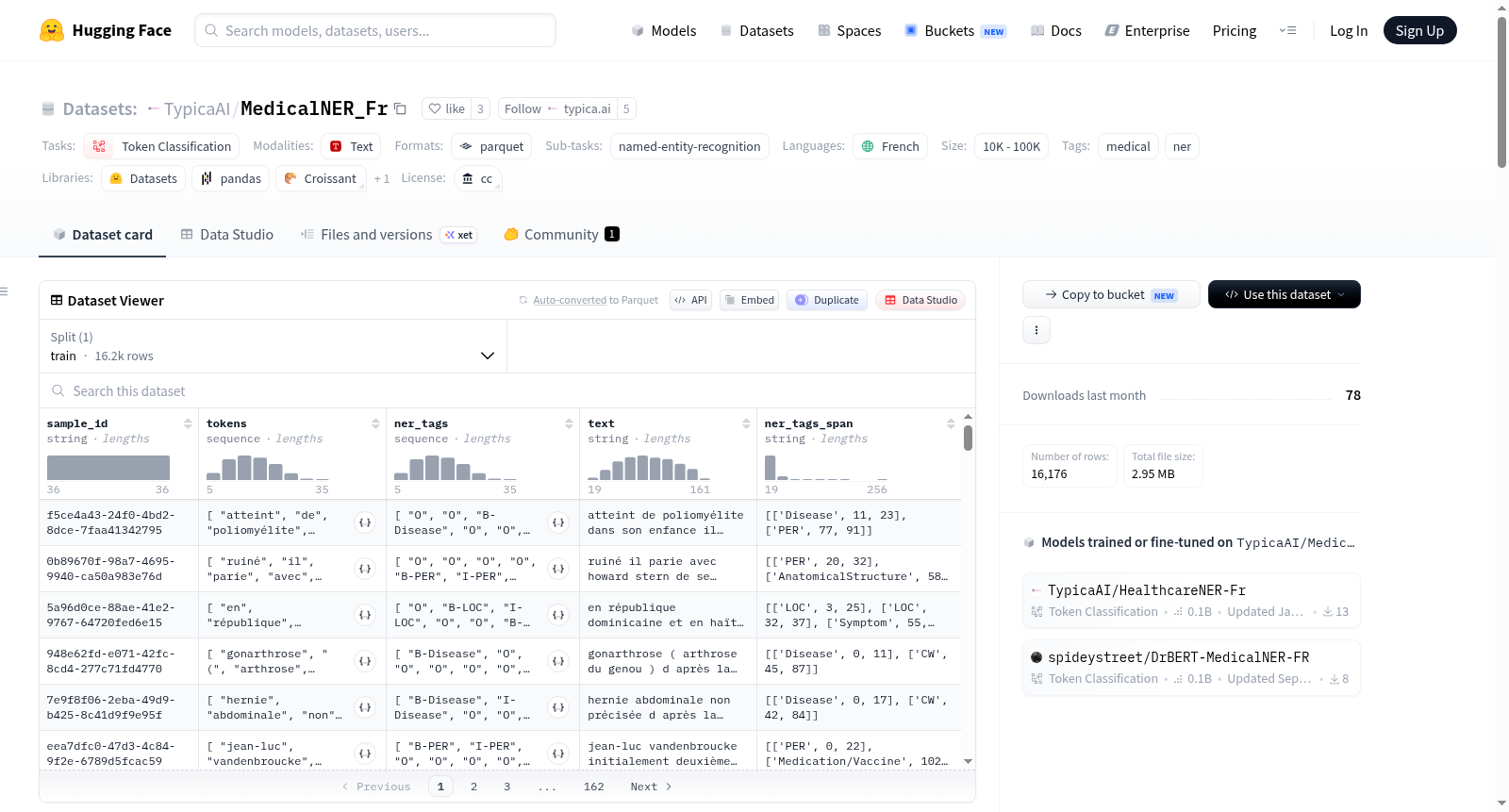Screen dimensions: 1509x812
Task: Open the three-dot options menu
Action: coord(1036,330)
